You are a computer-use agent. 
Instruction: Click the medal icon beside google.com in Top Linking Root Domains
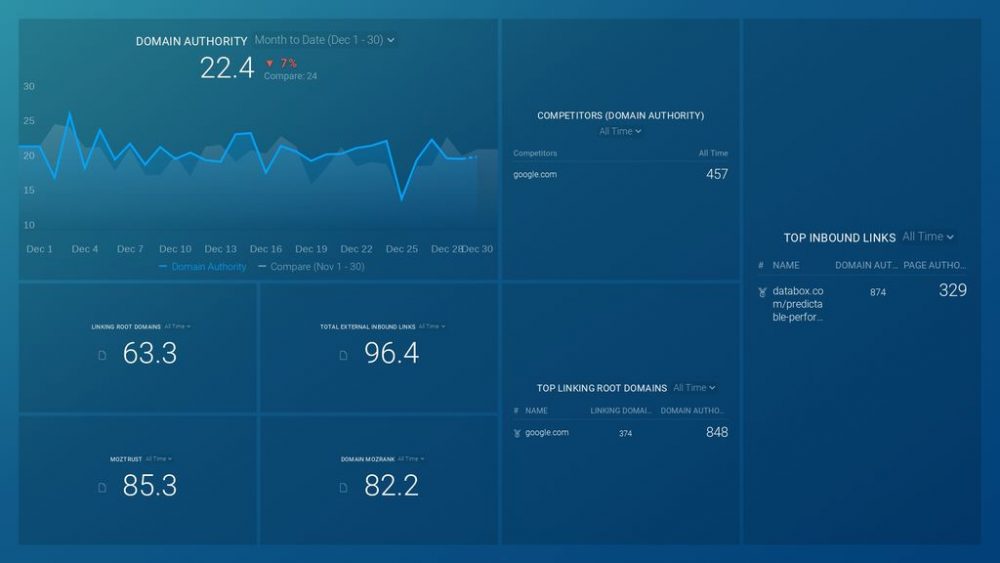[517, 433]
